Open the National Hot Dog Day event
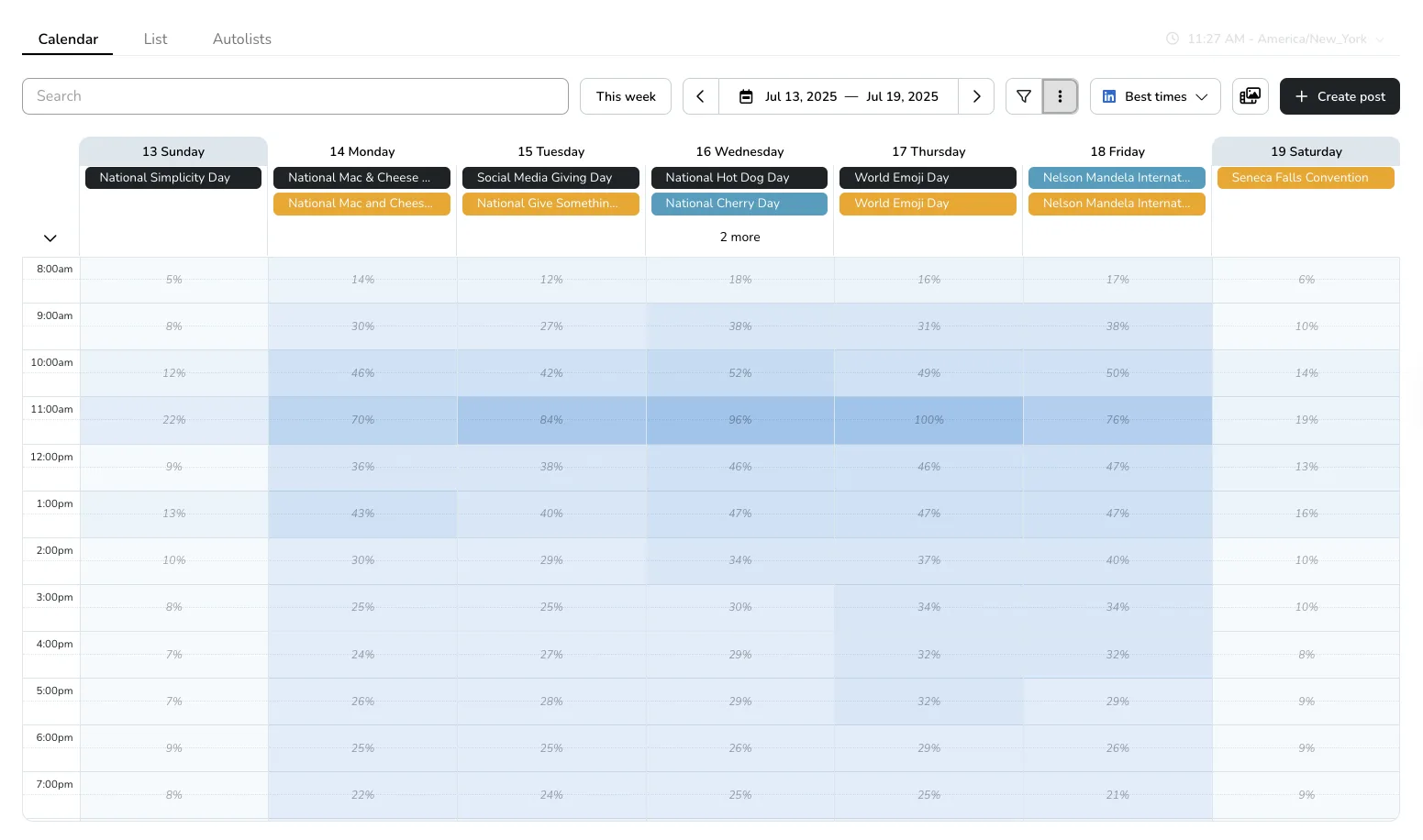The height and width of the screenshot is (840, 1423). [x=739, y=178]
